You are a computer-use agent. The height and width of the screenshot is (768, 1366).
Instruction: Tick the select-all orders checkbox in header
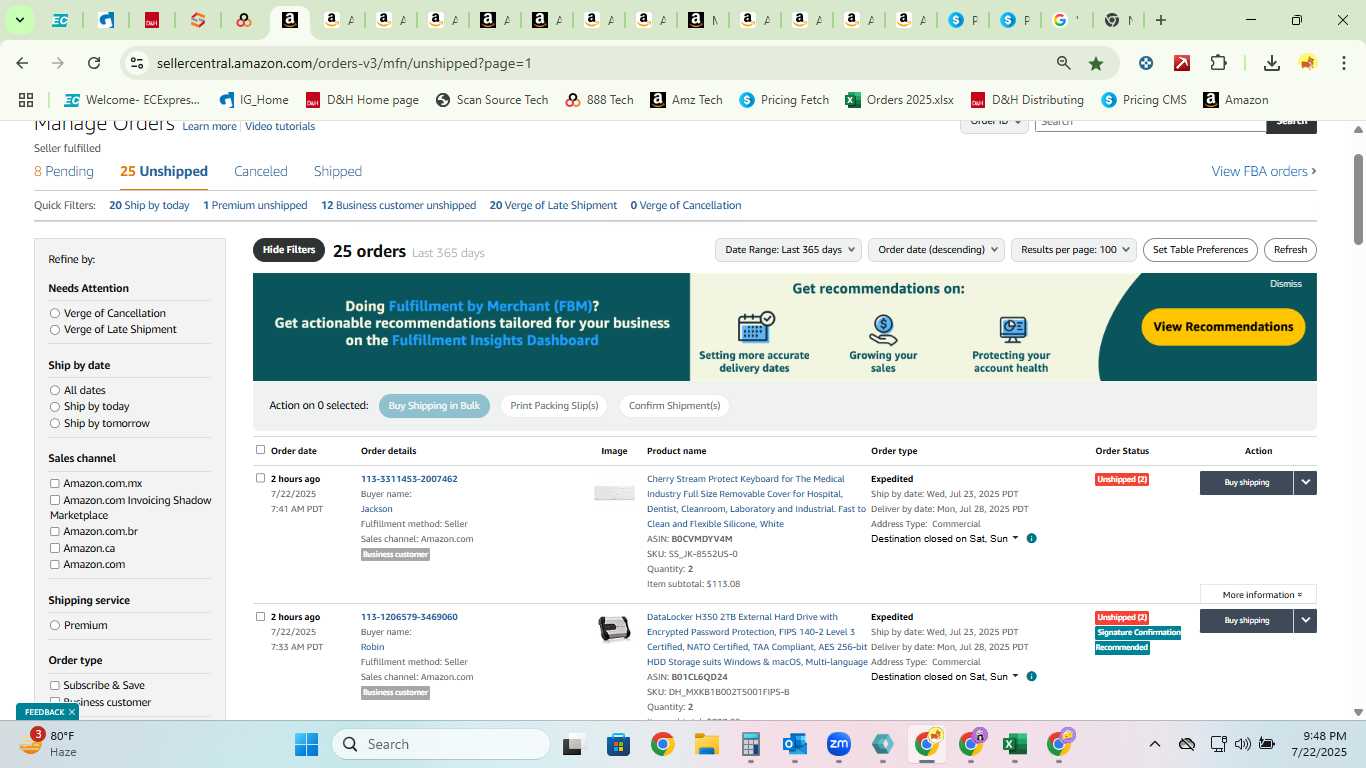click(261, 450)
